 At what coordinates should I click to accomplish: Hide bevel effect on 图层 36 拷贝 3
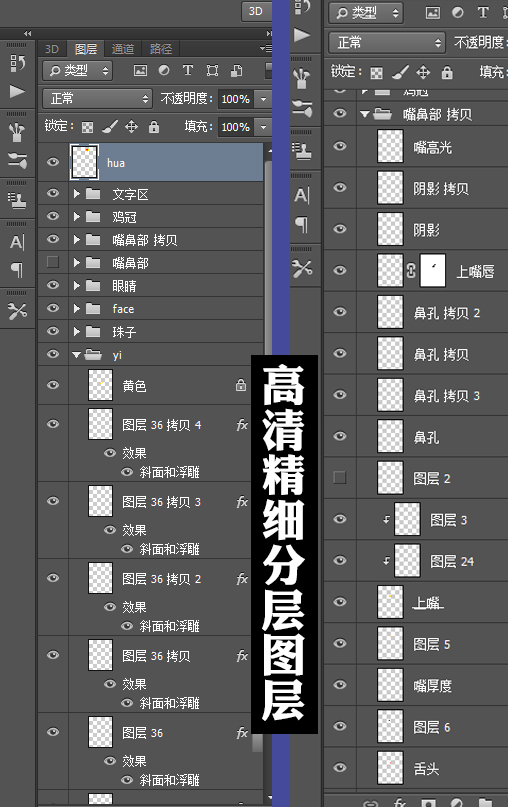coord(127,549)
